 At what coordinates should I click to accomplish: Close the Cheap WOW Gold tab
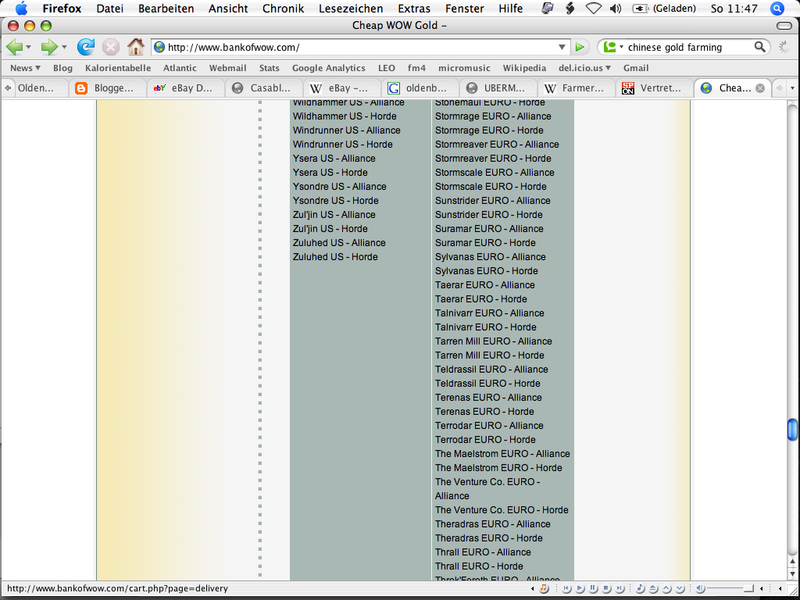coord(760,88)
